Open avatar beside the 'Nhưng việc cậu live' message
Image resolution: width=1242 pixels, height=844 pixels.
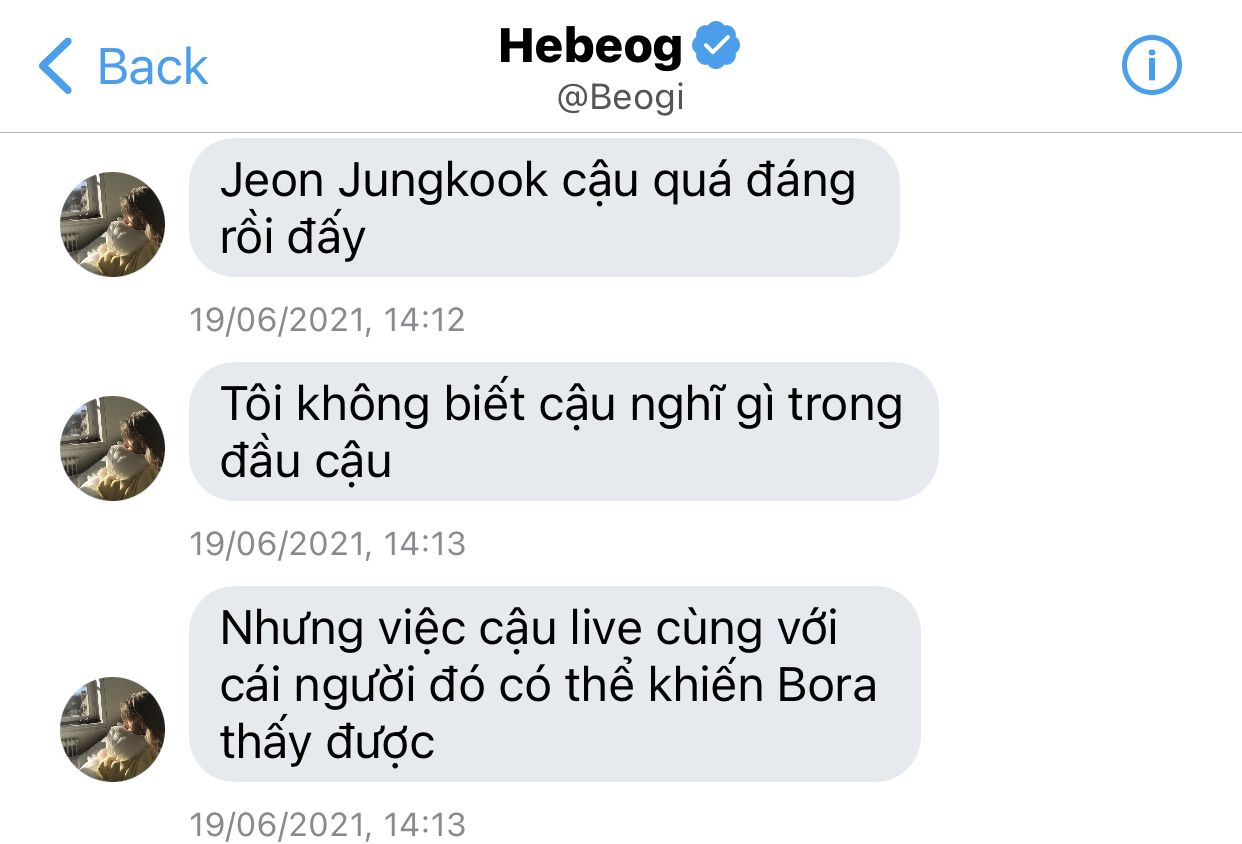[x=113, y=729]
